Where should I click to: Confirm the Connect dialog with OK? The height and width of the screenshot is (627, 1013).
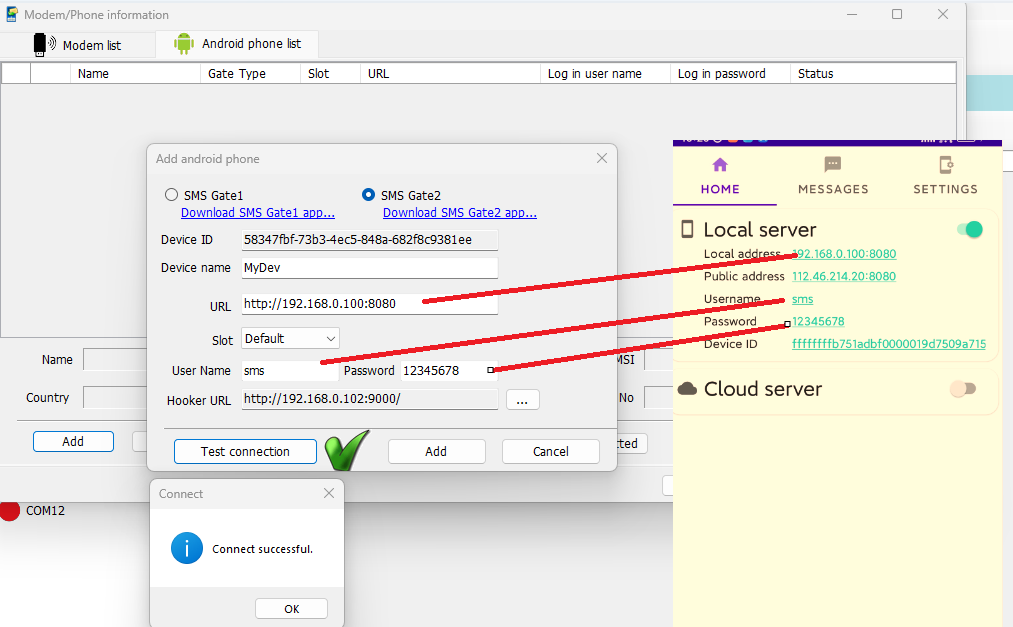pyautogui.click(x=291, y=608)
